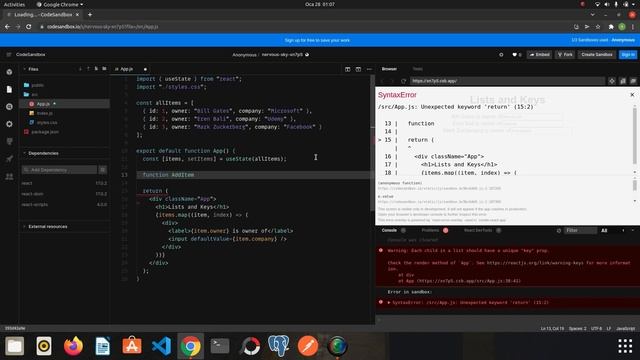Select the React DevTools tab
640x360 pixels.
coord(478,230)
